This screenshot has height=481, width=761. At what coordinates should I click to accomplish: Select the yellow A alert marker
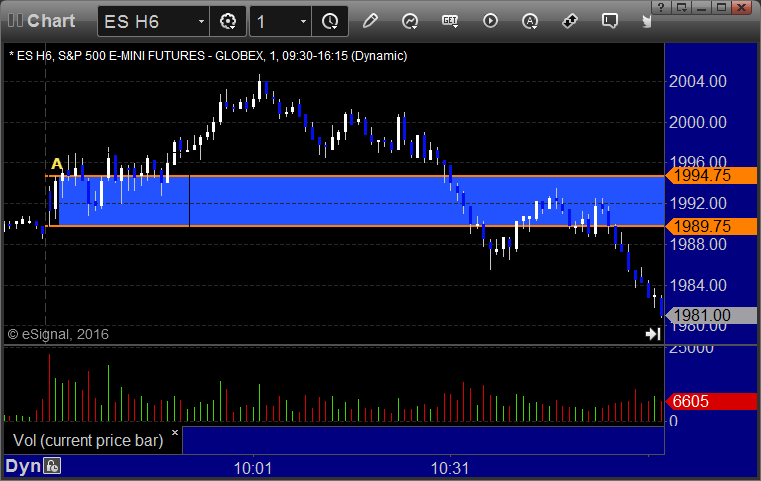[57, 164]
